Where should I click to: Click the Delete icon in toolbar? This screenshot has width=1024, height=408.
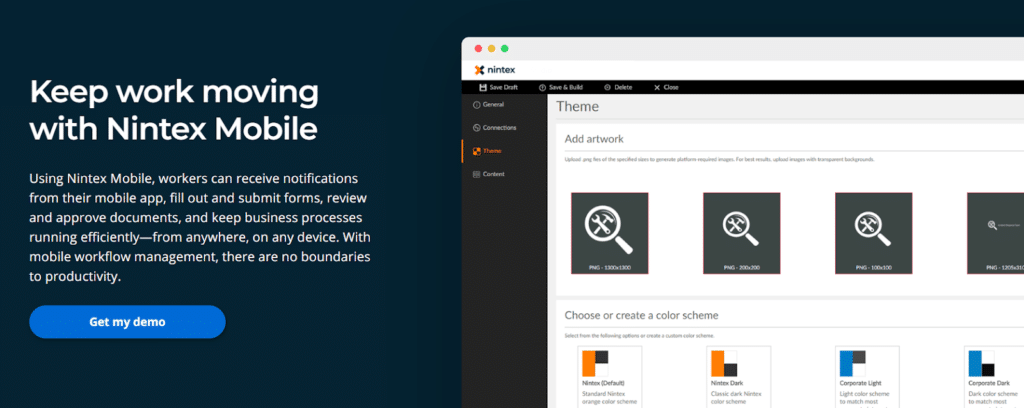[606, 88]
